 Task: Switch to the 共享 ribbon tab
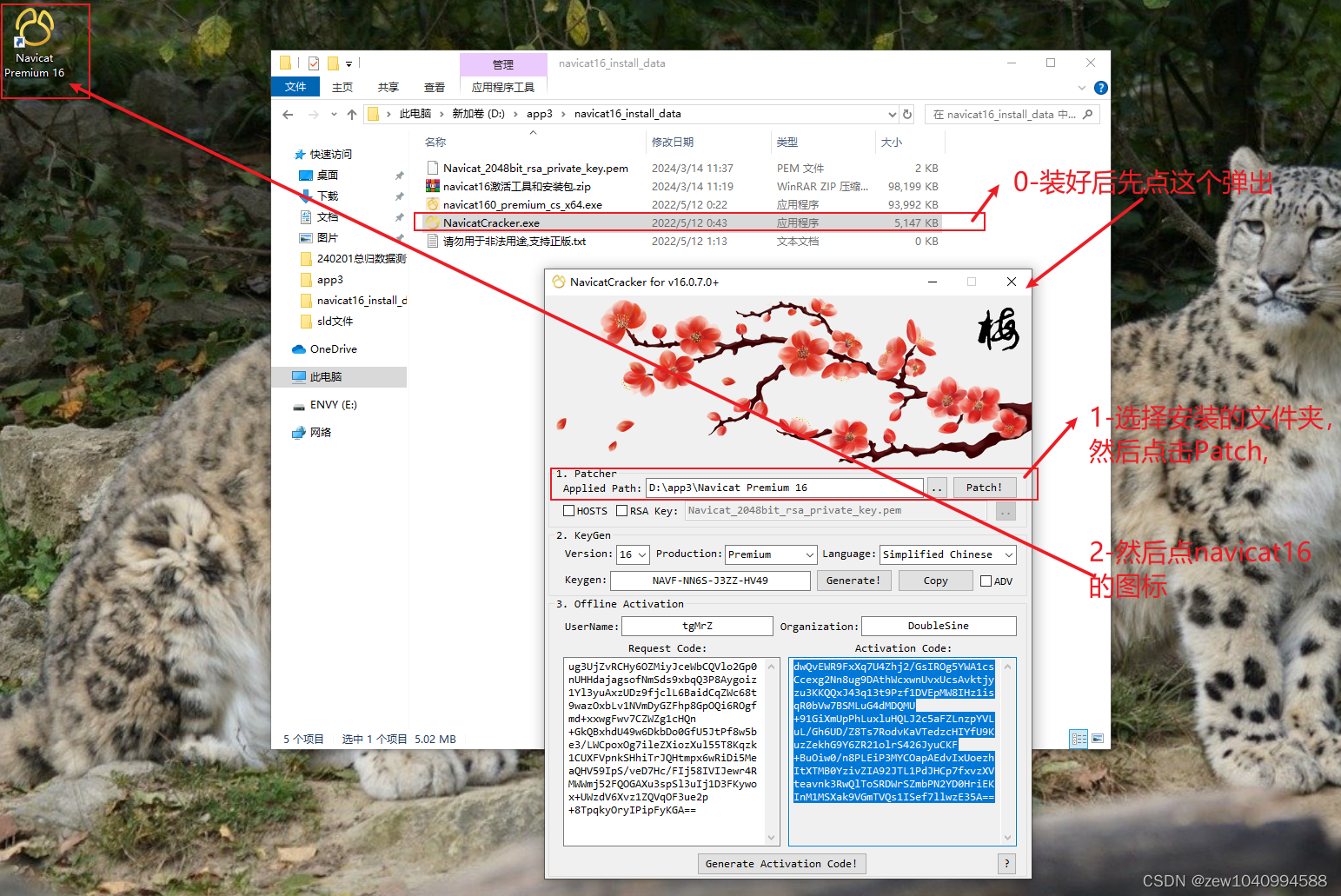tap(388, 87)
